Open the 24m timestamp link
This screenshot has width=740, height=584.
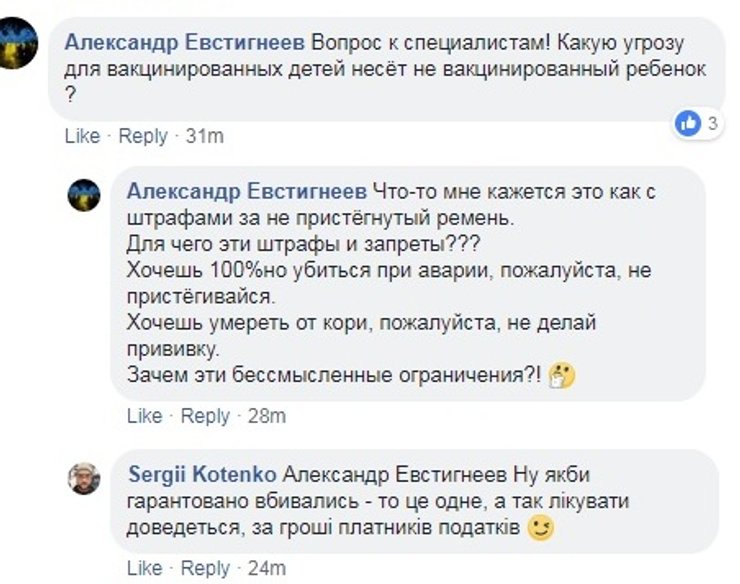pyautogui.click(x=267, y=568)
